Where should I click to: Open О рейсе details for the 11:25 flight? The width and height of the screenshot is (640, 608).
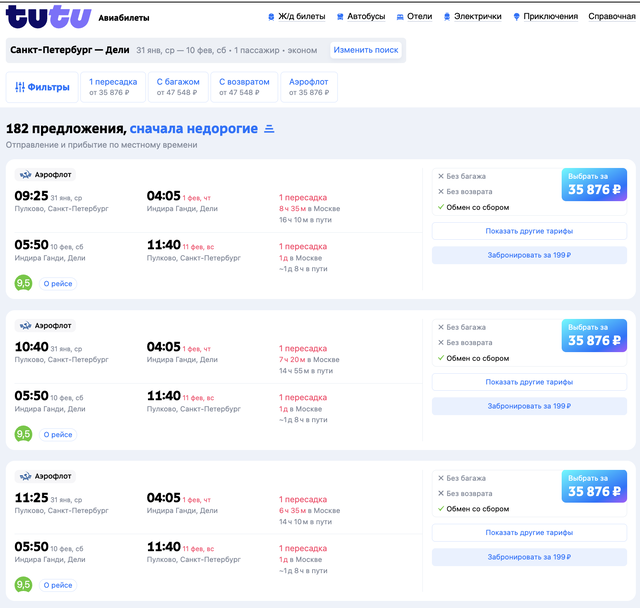pyautogui.click(x=58, y=585)
